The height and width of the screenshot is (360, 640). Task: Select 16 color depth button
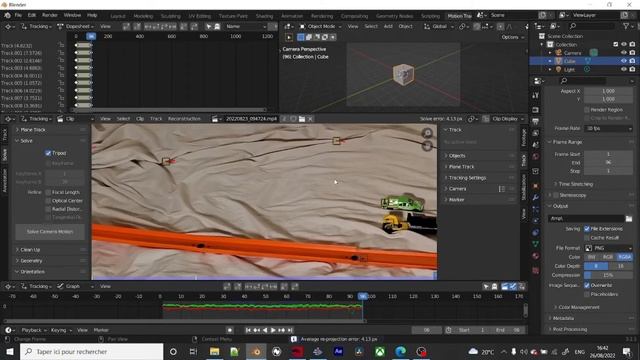[x=620, y=266]
